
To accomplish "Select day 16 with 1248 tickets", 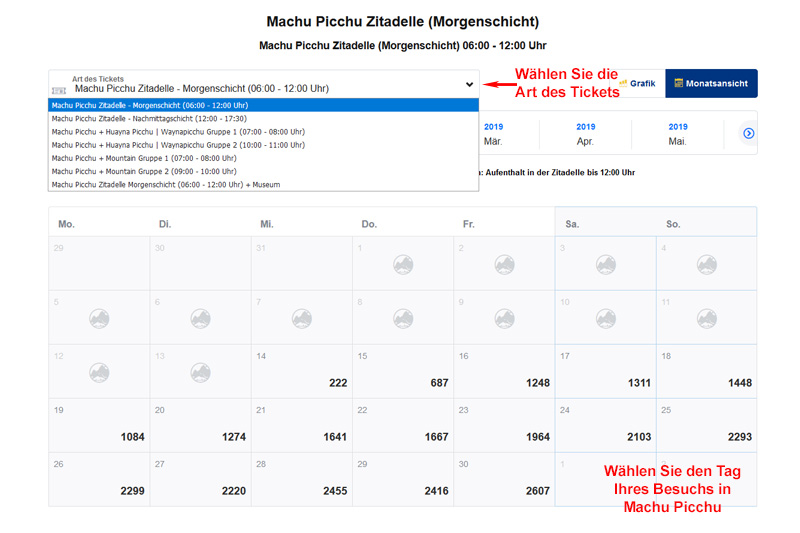I will coord(504,371).
